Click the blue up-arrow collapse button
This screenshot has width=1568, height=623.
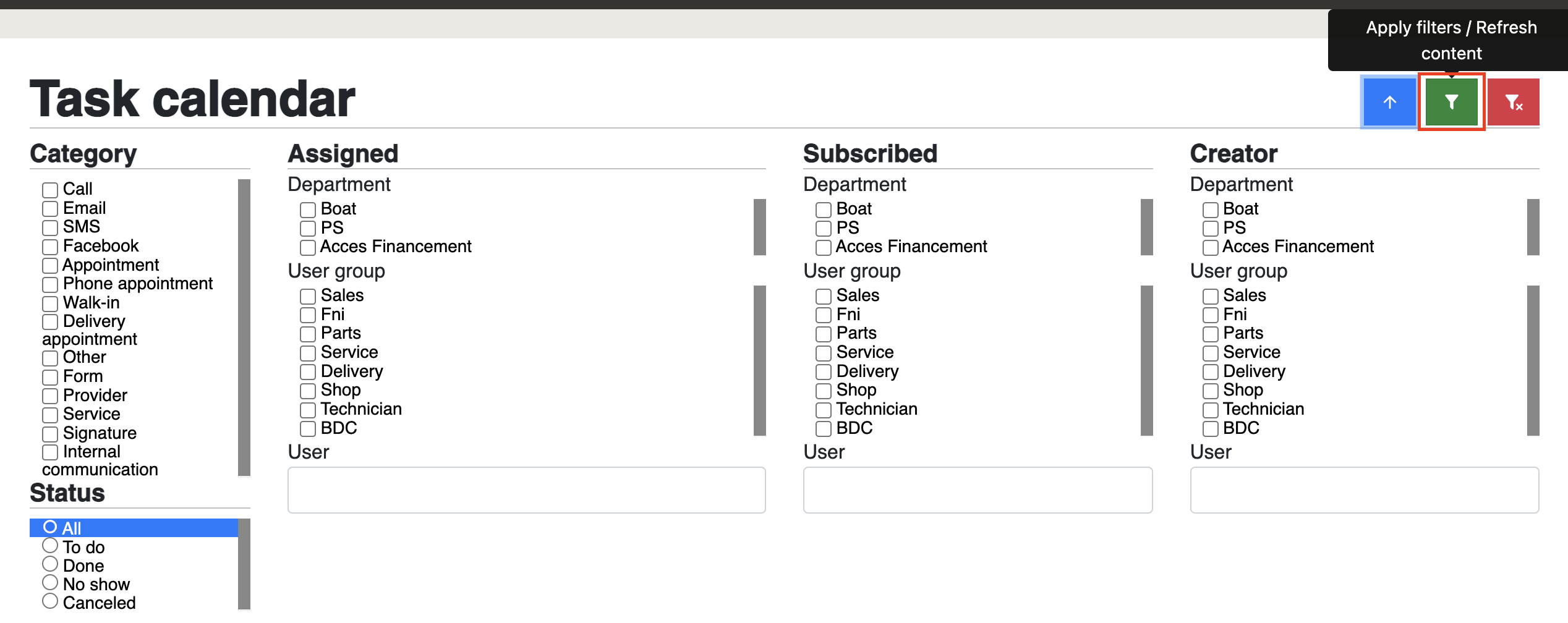1389,102
